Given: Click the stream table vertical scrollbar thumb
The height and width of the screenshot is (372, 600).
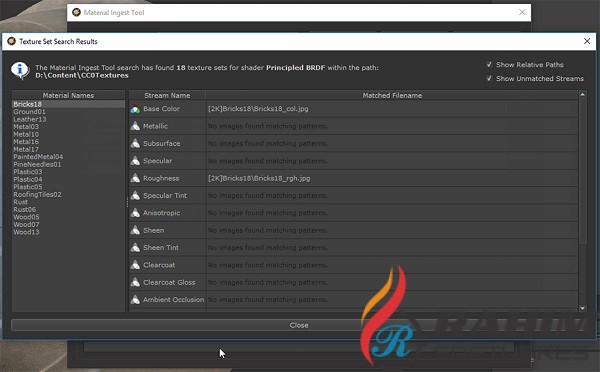Looking at the screenshot, I should (x=583, y=171).
